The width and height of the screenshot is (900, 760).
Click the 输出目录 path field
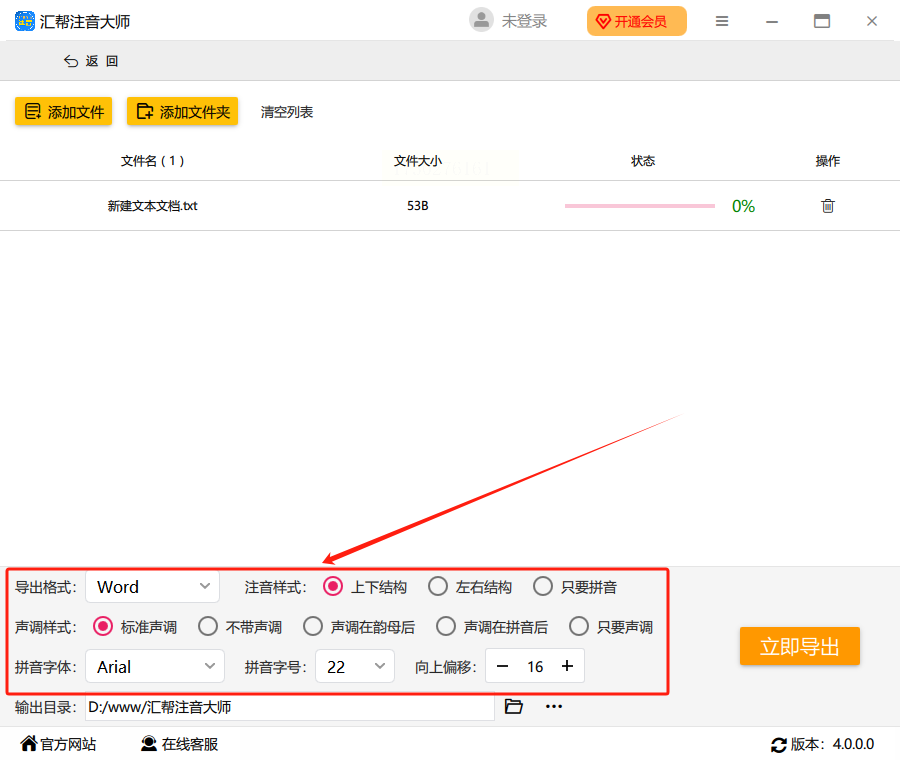point(290,707)
